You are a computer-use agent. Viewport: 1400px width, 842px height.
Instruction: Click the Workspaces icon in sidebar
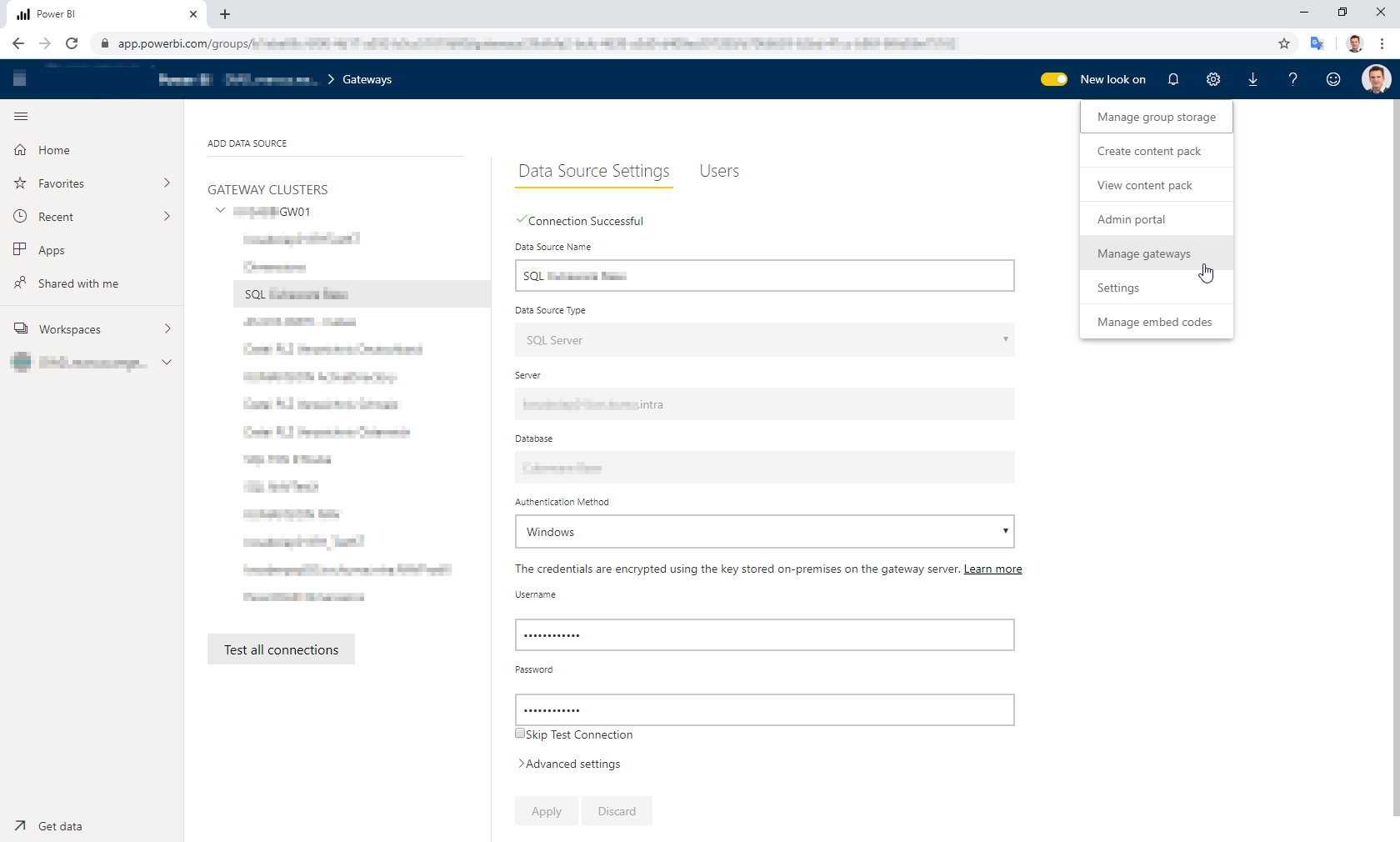pos(21,328)
